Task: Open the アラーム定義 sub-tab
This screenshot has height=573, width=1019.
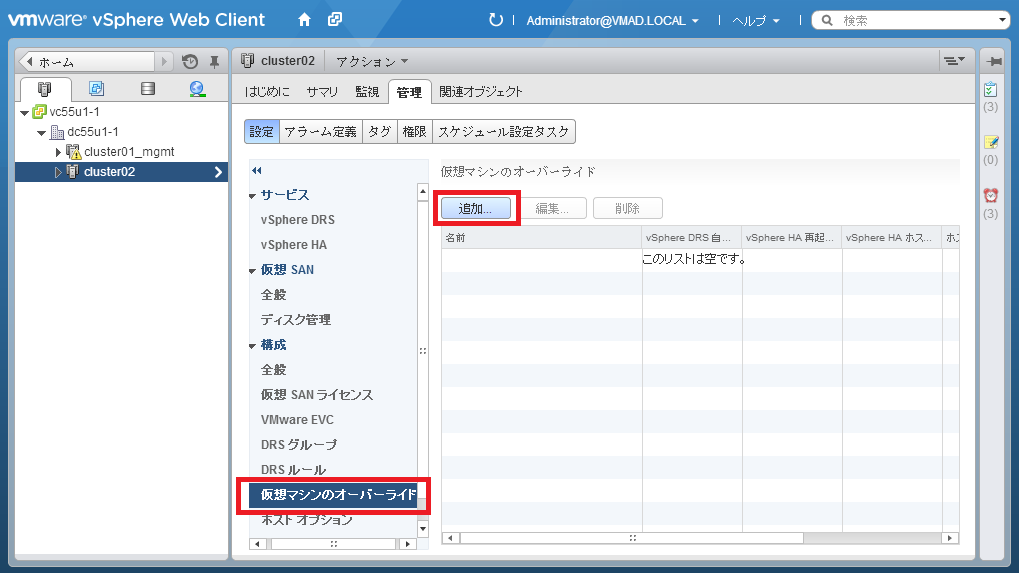Action: [x=320, y=131]
